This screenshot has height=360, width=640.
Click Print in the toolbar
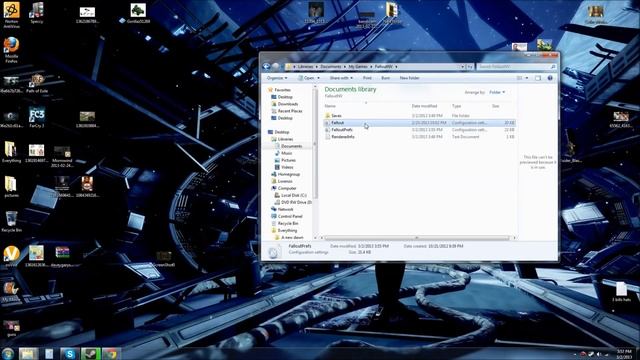[367, 78]
